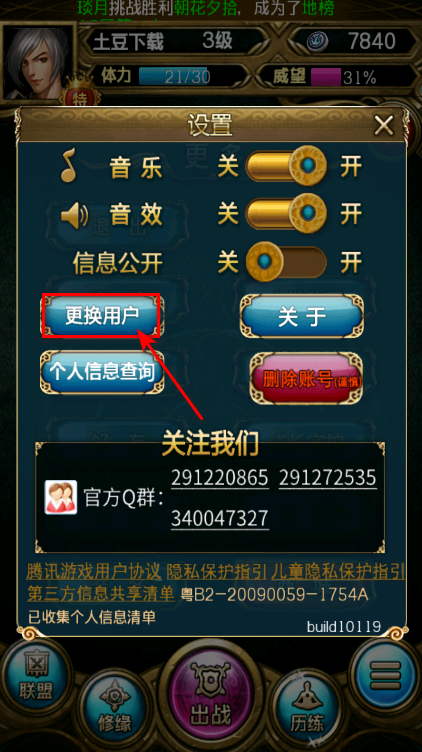
Task: Click the red 删除账号 button
Action: click(306, 379)
